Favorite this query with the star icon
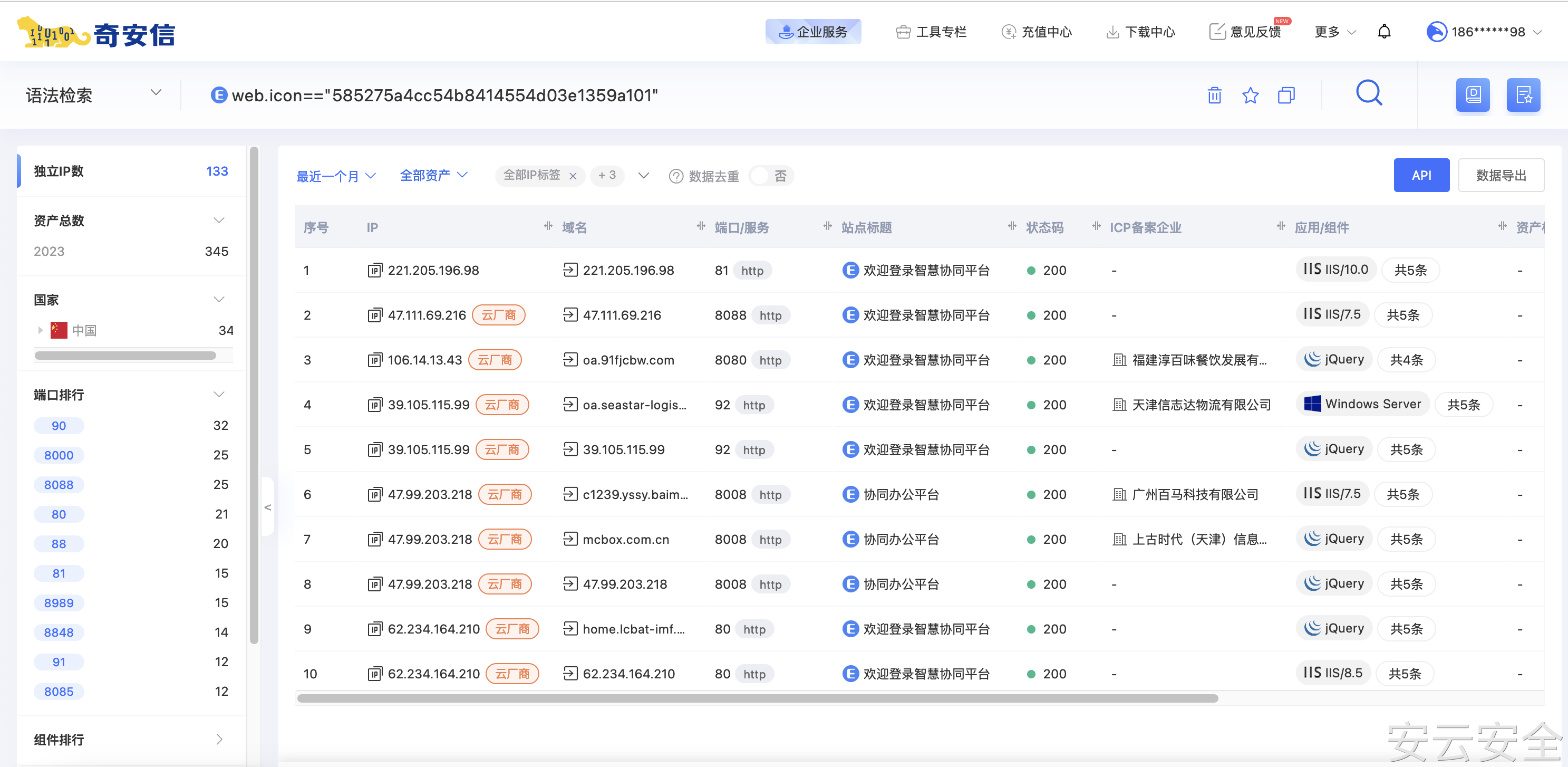This screenshot has width=1568, height=767. 1250,95
